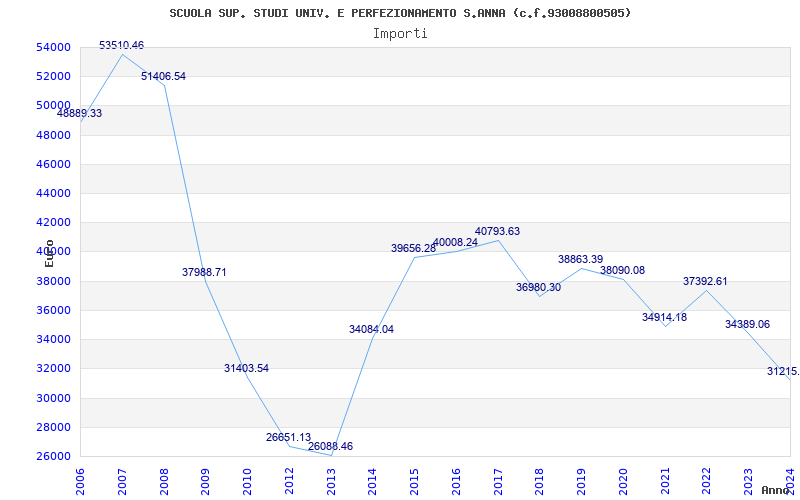Click the 38000 y-axis tick
The width and height of the screenshot is (800, 500).
53,281
